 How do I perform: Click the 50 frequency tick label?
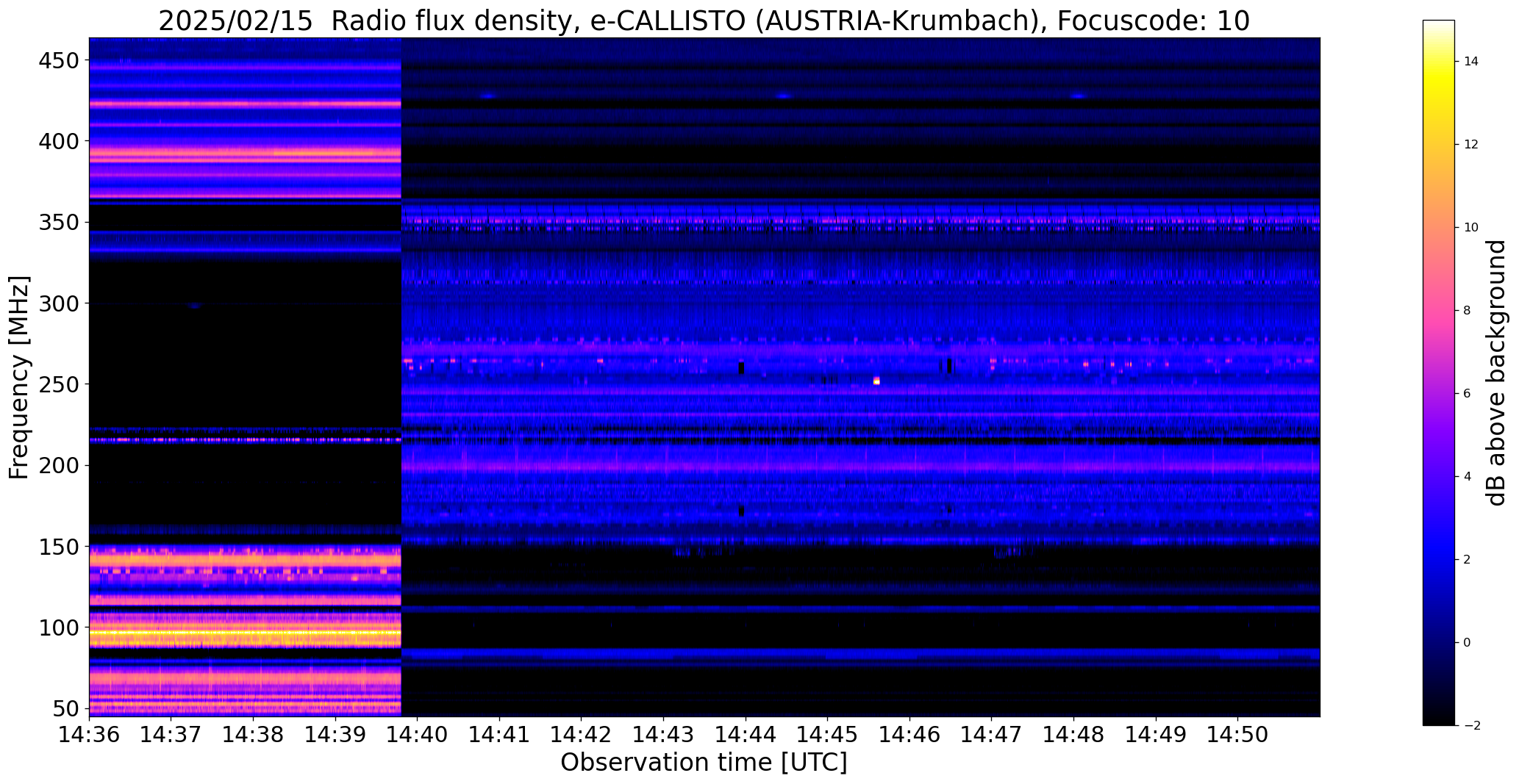(x=65, y=709)
